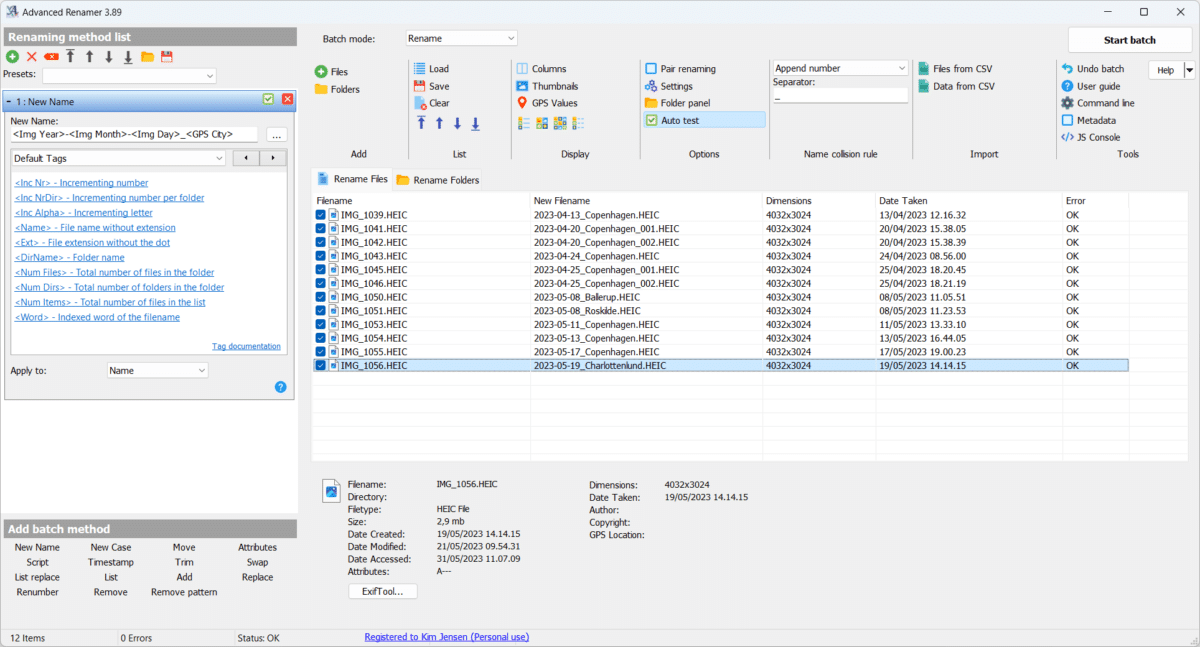Open the Tag documentation link
The height and width of the screenshot is (647, 1200).
(x=246, y=346)
